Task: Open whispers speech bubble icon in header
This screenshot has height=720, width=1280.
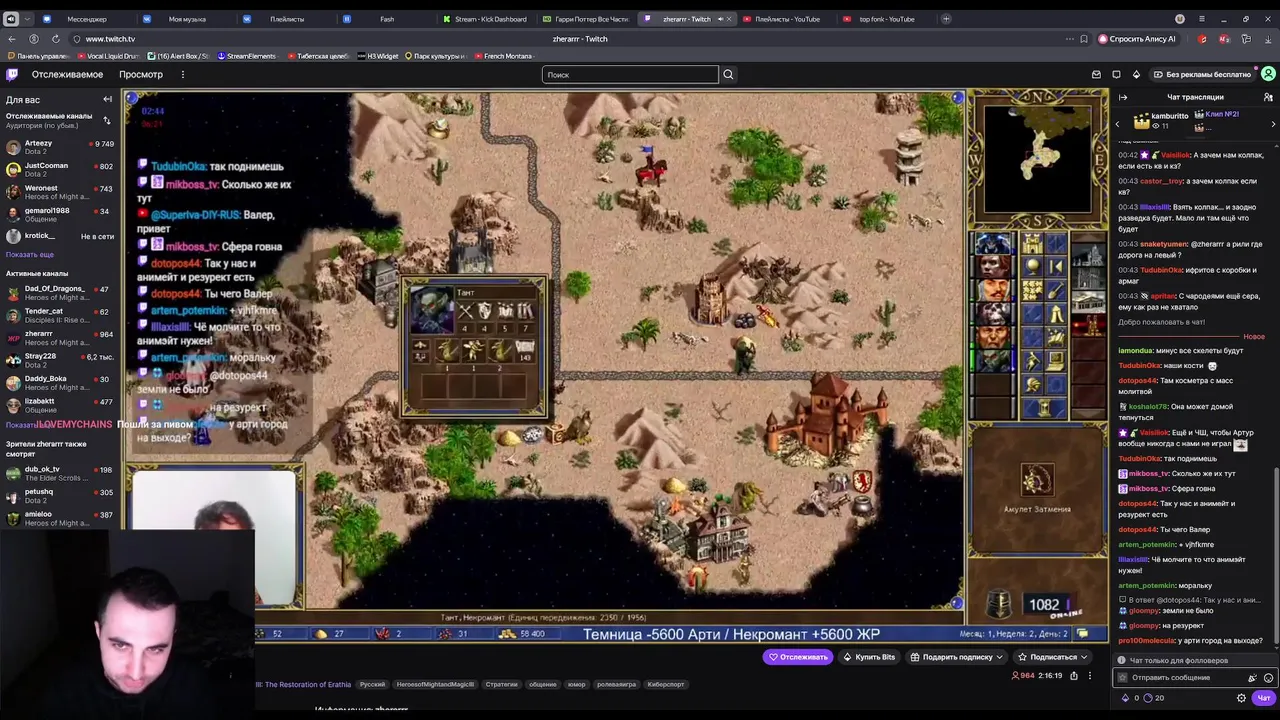Action: click(x=1116, y=74)
